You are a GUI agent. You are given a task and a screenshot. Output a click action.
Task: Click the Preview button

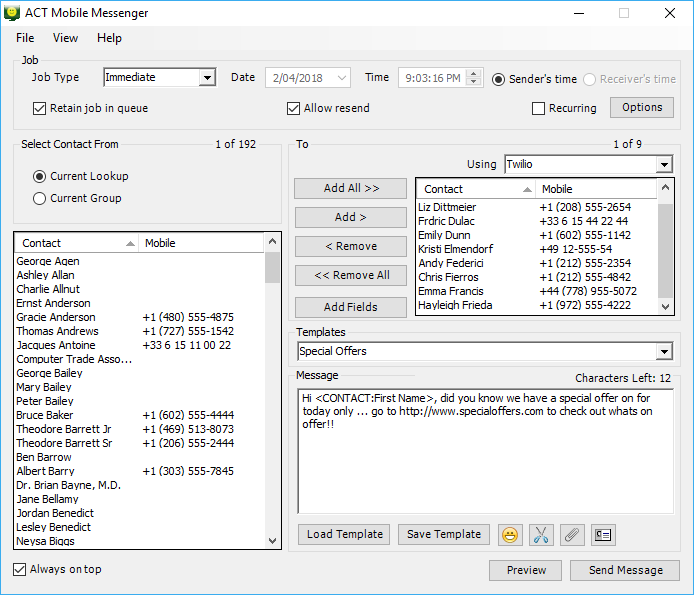click(525, 570)
